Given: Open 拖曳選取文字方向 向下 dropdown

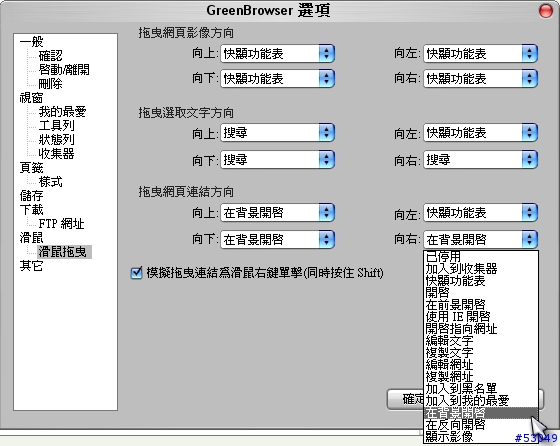Looking at the screenshot, I should [277, 159].
